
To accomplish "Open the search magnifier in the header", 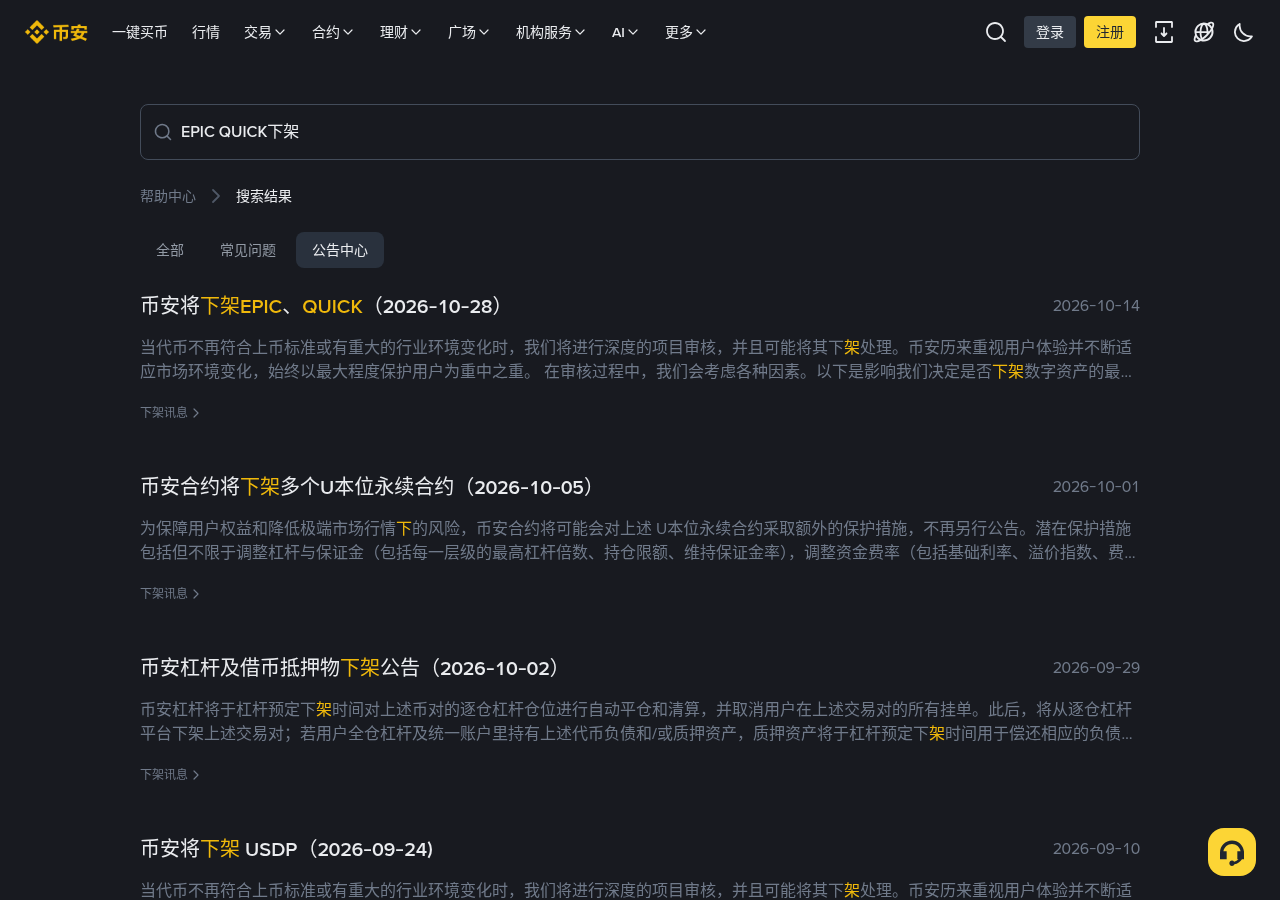I will coord(996,32).
